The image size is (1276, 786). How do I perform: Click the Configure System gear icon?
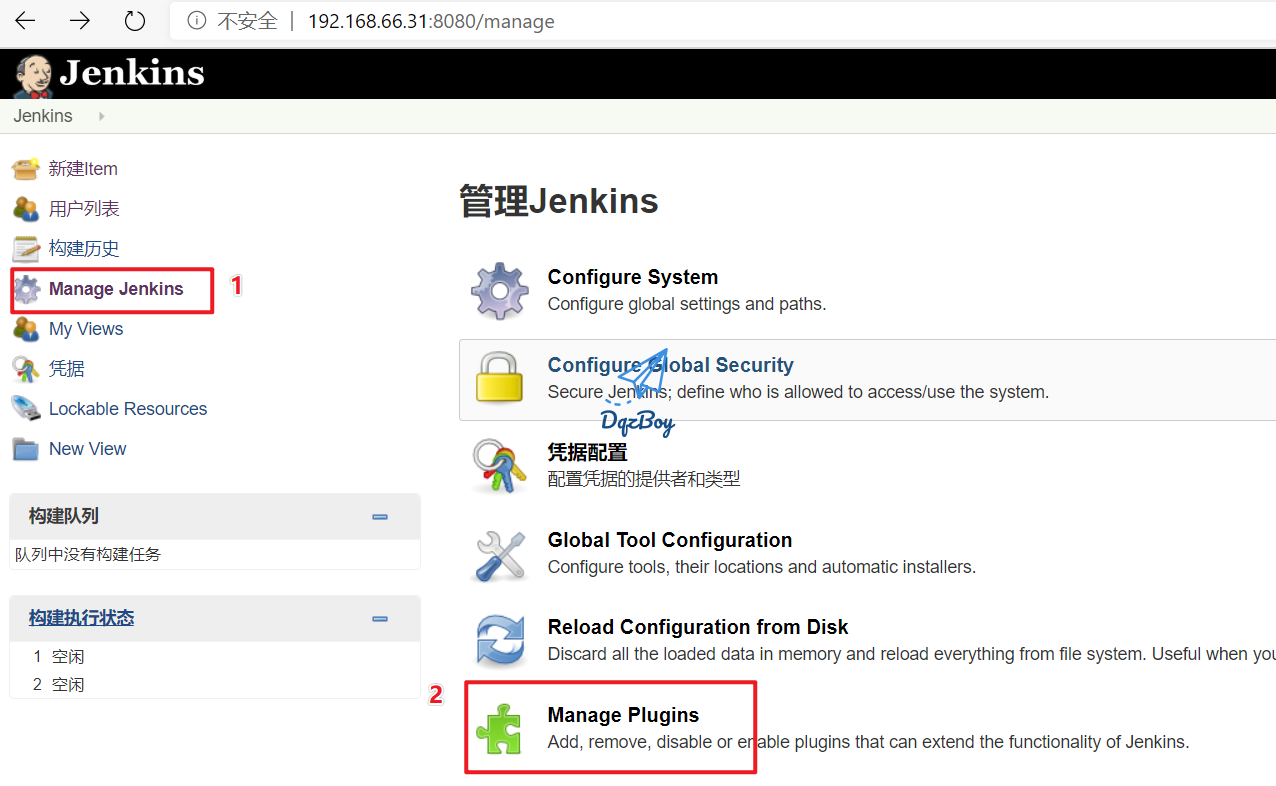(x=499, y=291)
